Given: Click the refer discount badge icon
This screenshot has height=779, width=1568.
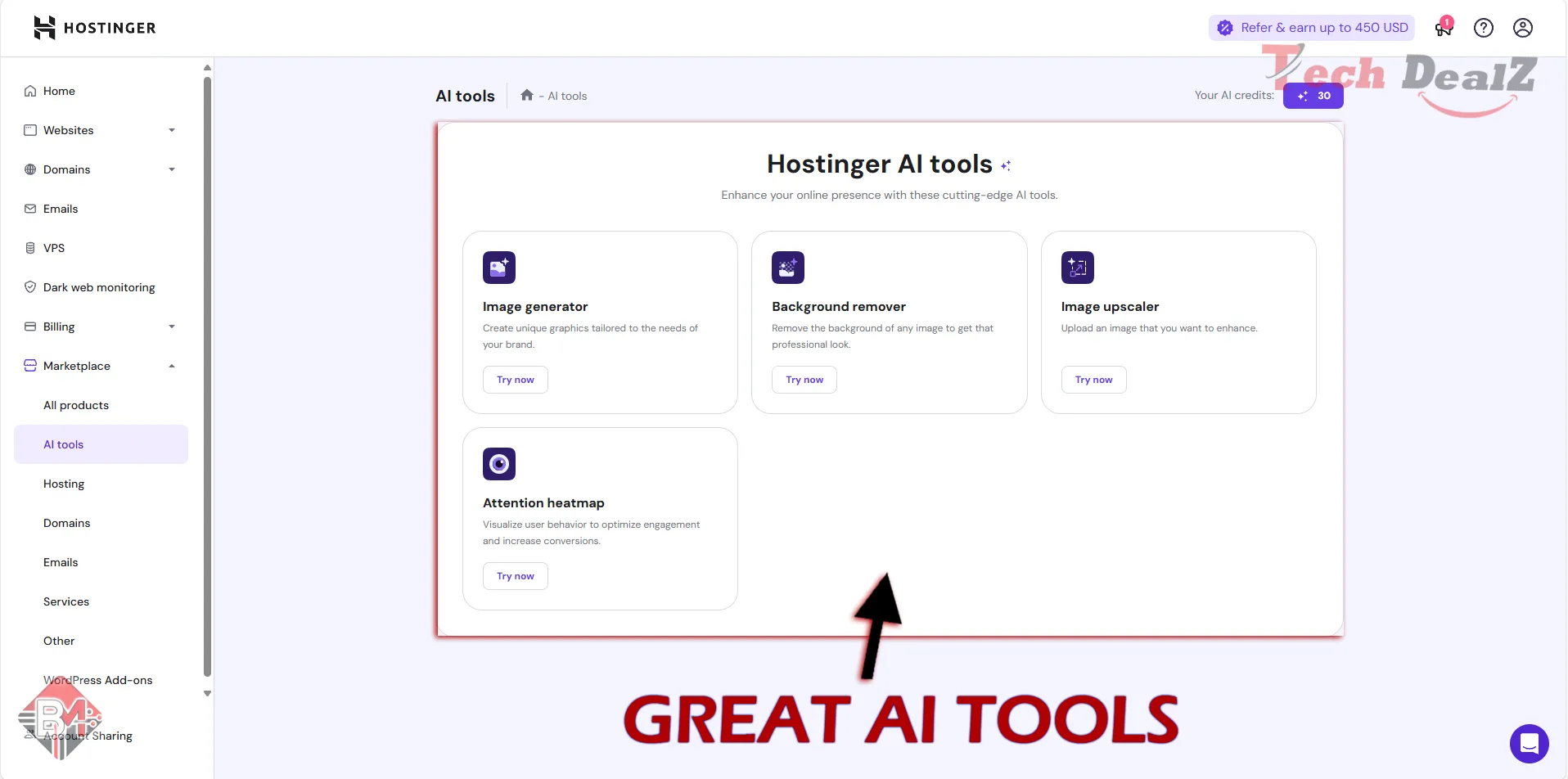Looking at the screenshot, I should (1225, 28).
